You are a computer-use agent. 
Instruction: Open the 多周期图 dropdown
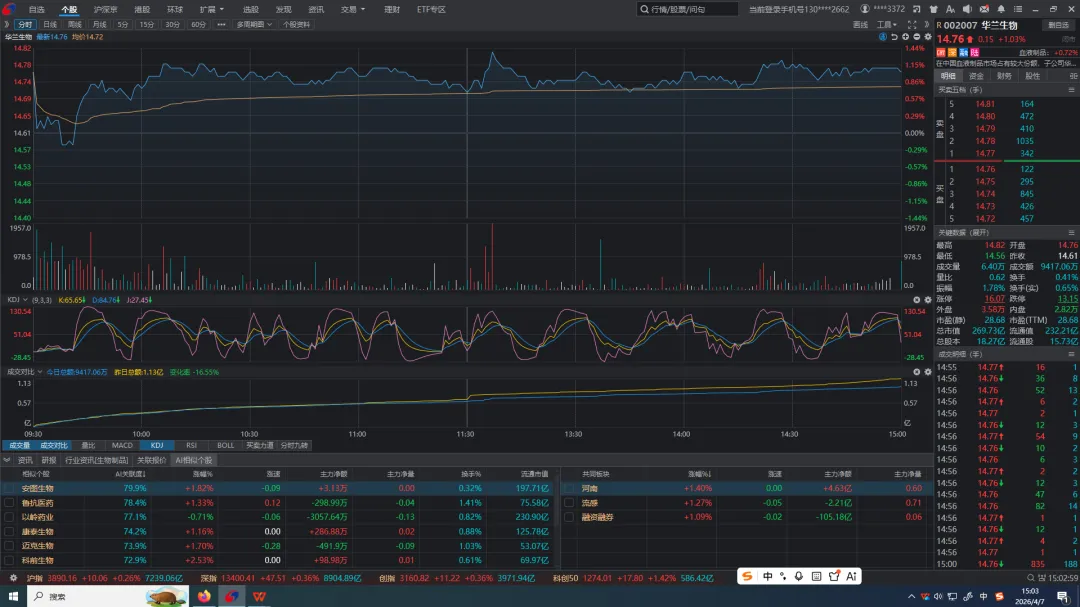(x=254, y=25)
